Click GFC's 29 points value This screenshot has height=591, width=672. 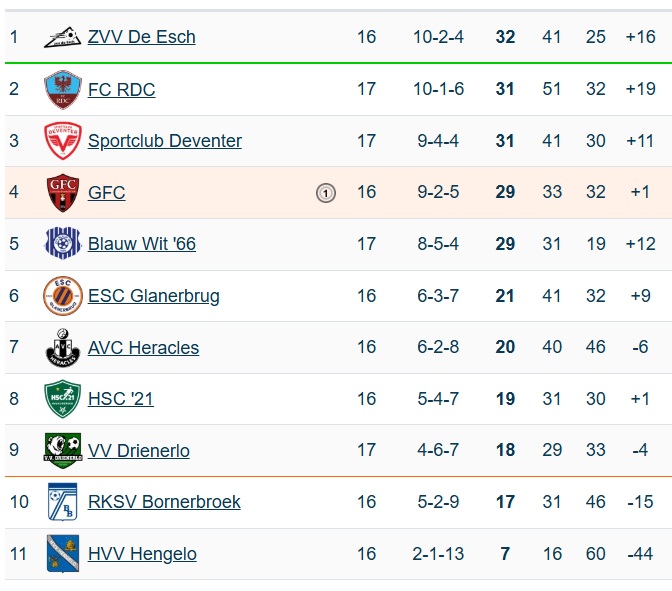[505, 193]
